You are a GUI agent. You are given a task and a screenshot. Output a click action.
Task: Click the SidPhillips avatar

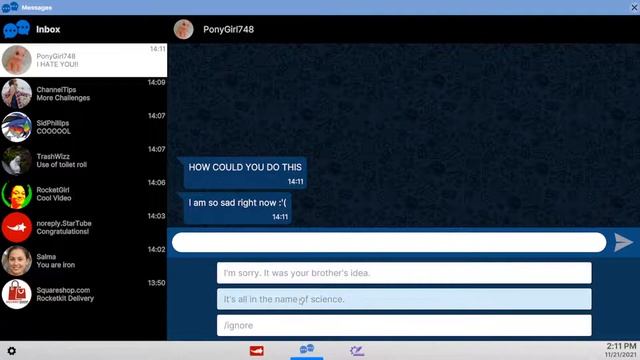[17, 127]
